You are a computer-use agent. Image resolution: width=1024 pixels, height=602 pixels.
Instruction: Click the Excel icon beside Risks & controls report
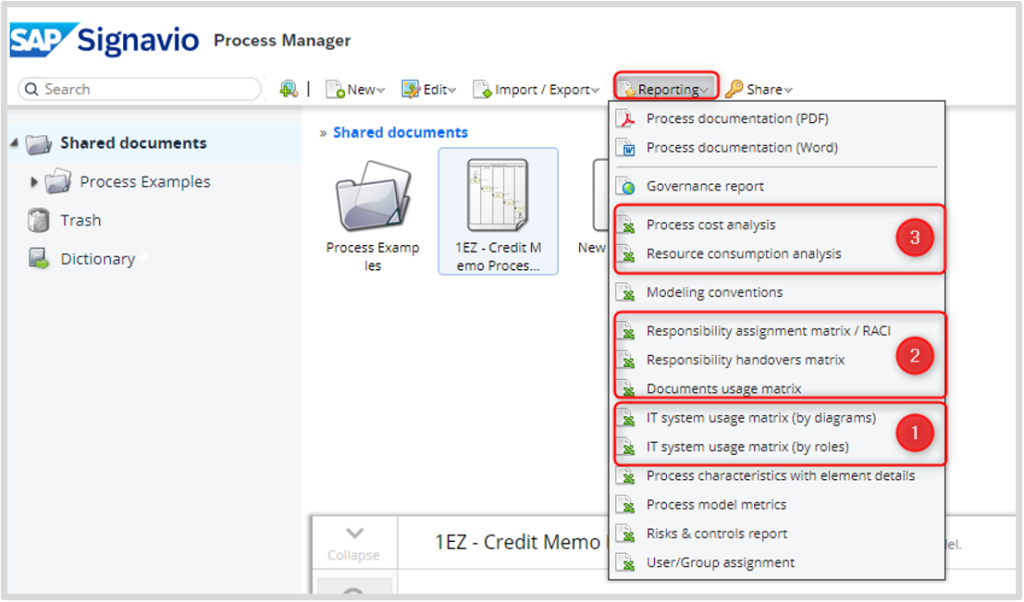click(x=626, y=533)
